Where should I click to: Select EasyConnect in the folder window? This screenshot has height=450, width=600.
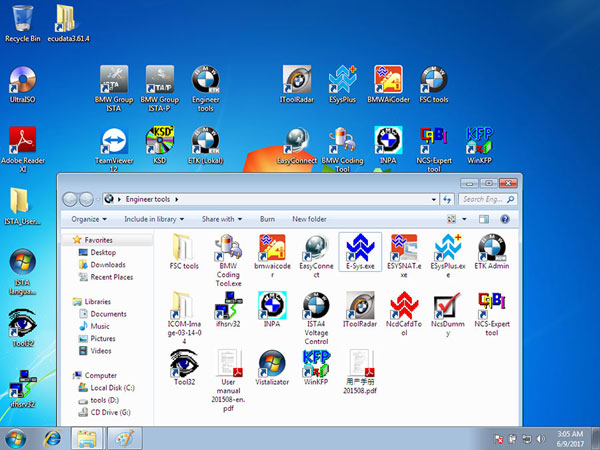(x=316, y=256)
